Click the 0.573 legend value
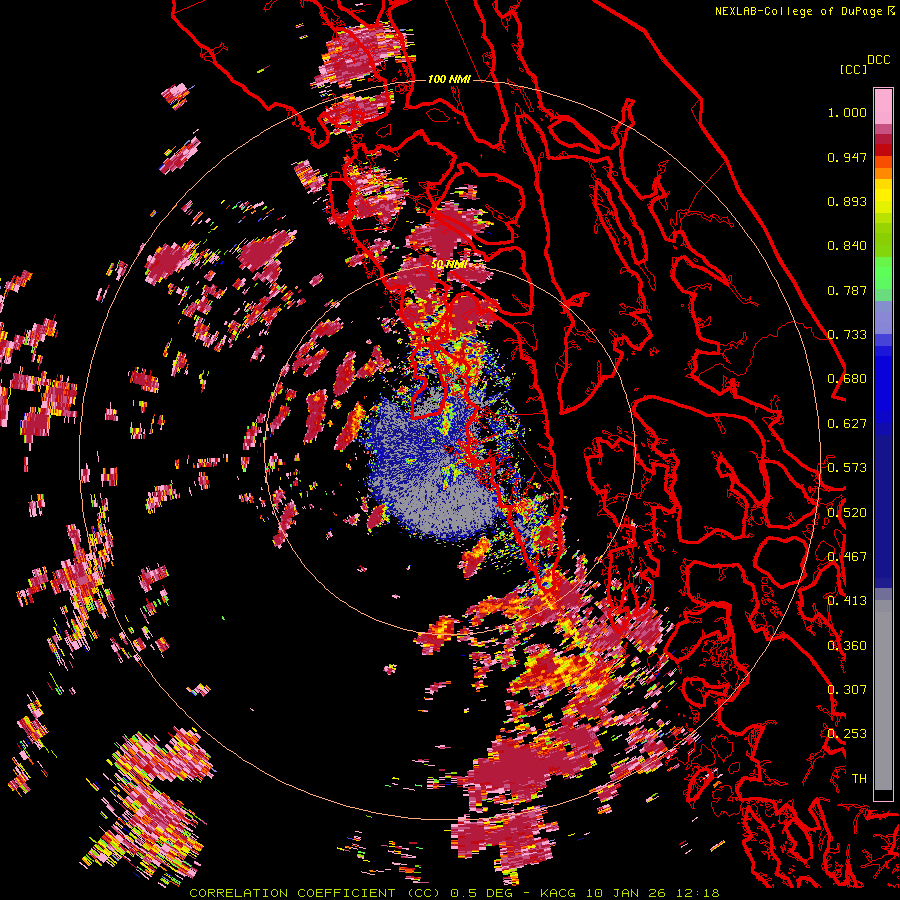 [x=847, y=468]
